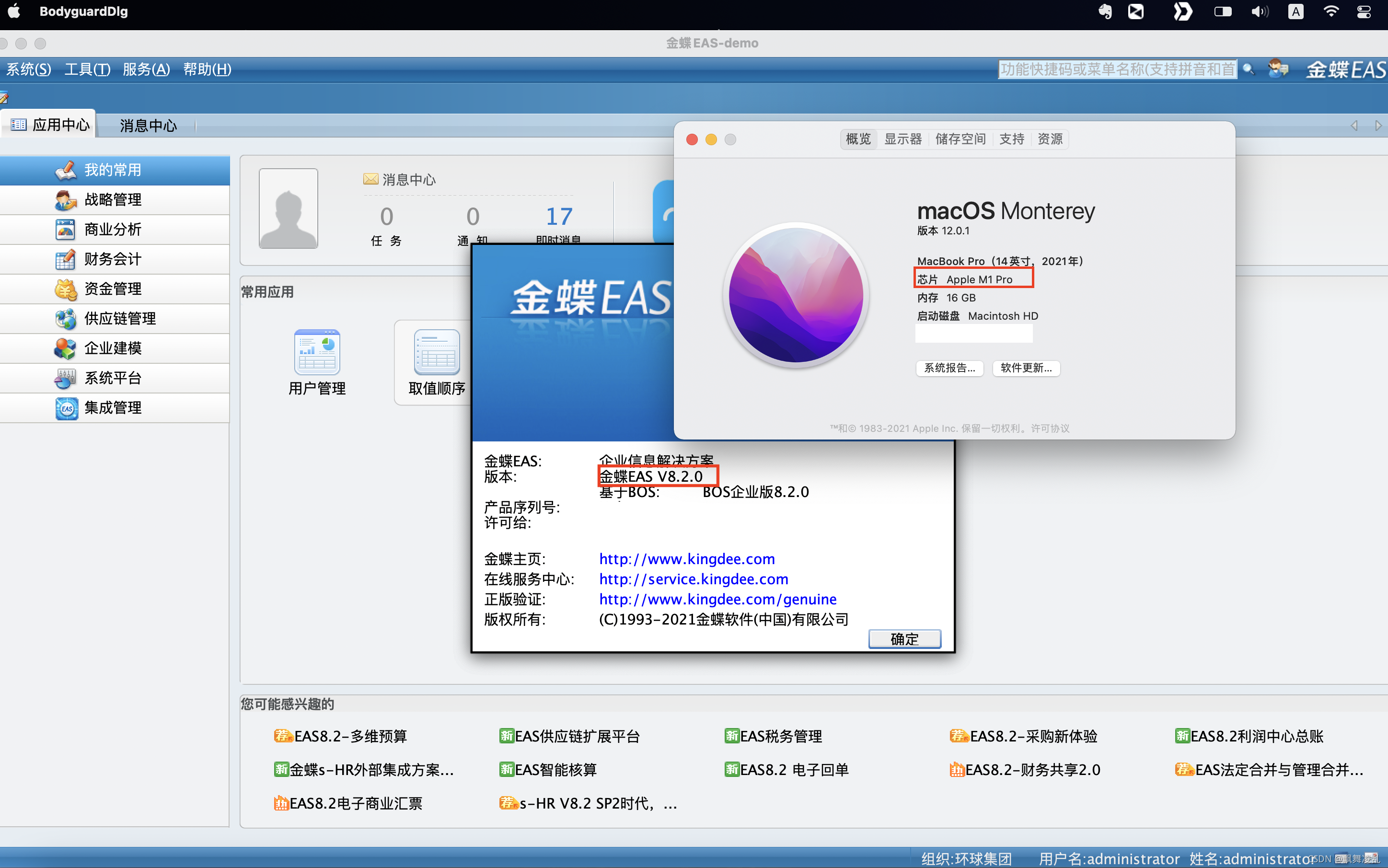Image resolution: width=1388 pixels, height=868 pixels.
Task: Select 战略管理 module icon
Action: [x=66, y=200]
